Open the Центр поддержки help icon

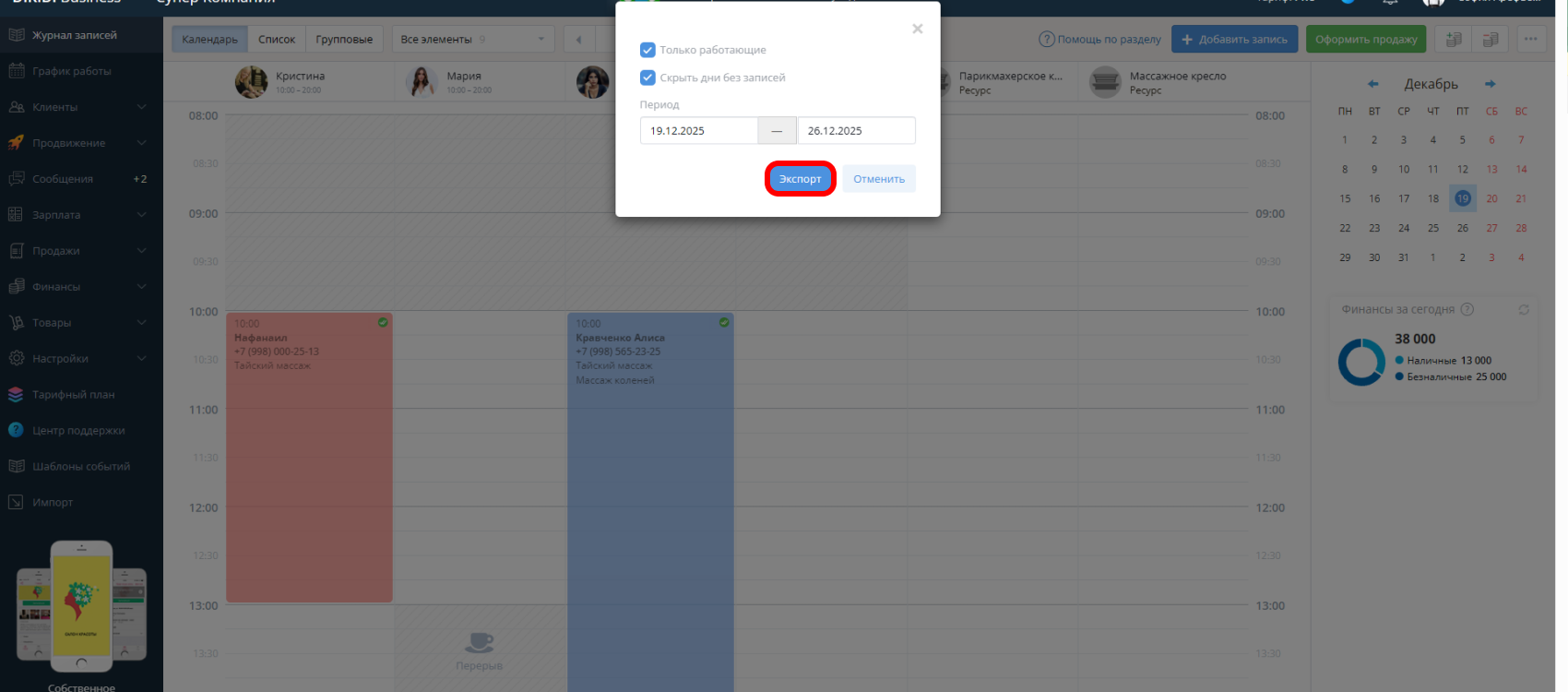click(x=16, y=430)
